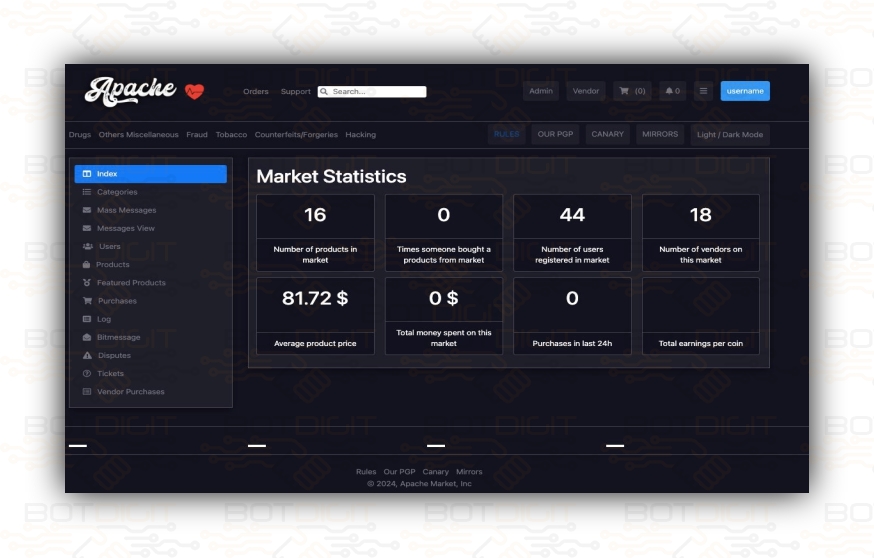
Task: Open the OUR PGP button
Action: [555, 134]
